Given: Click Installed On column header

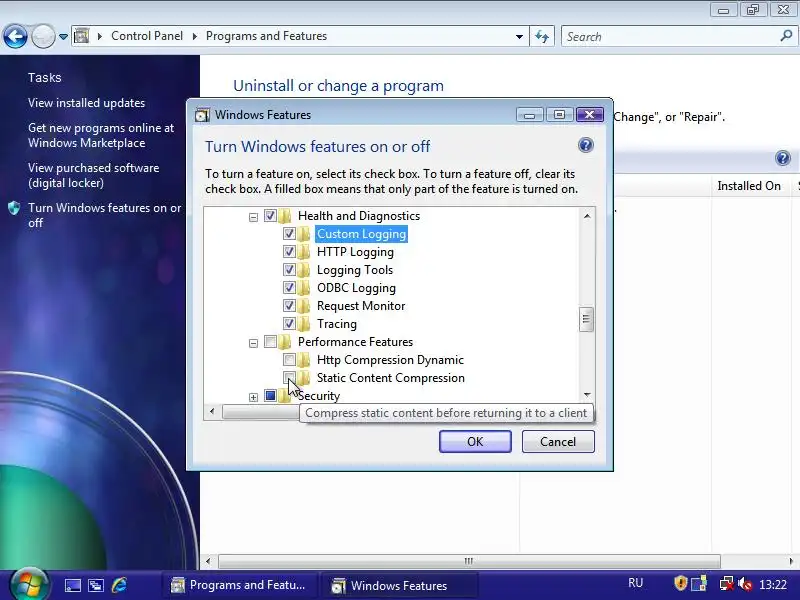Looking at the screenshot, I should (x=749, y=186).
